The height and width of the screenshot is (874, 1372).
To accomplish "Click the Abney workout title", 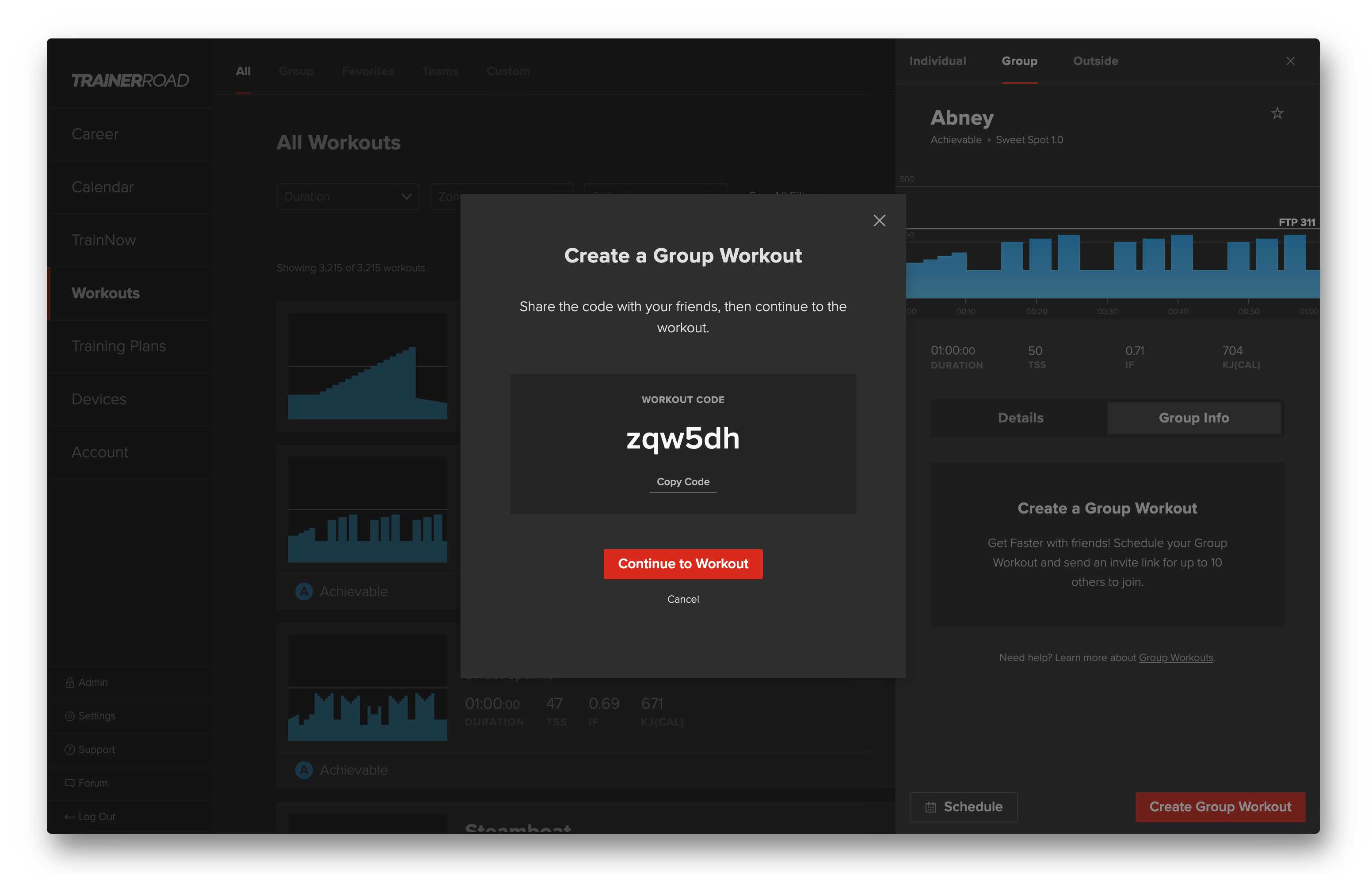I will (x=962, y=118).
